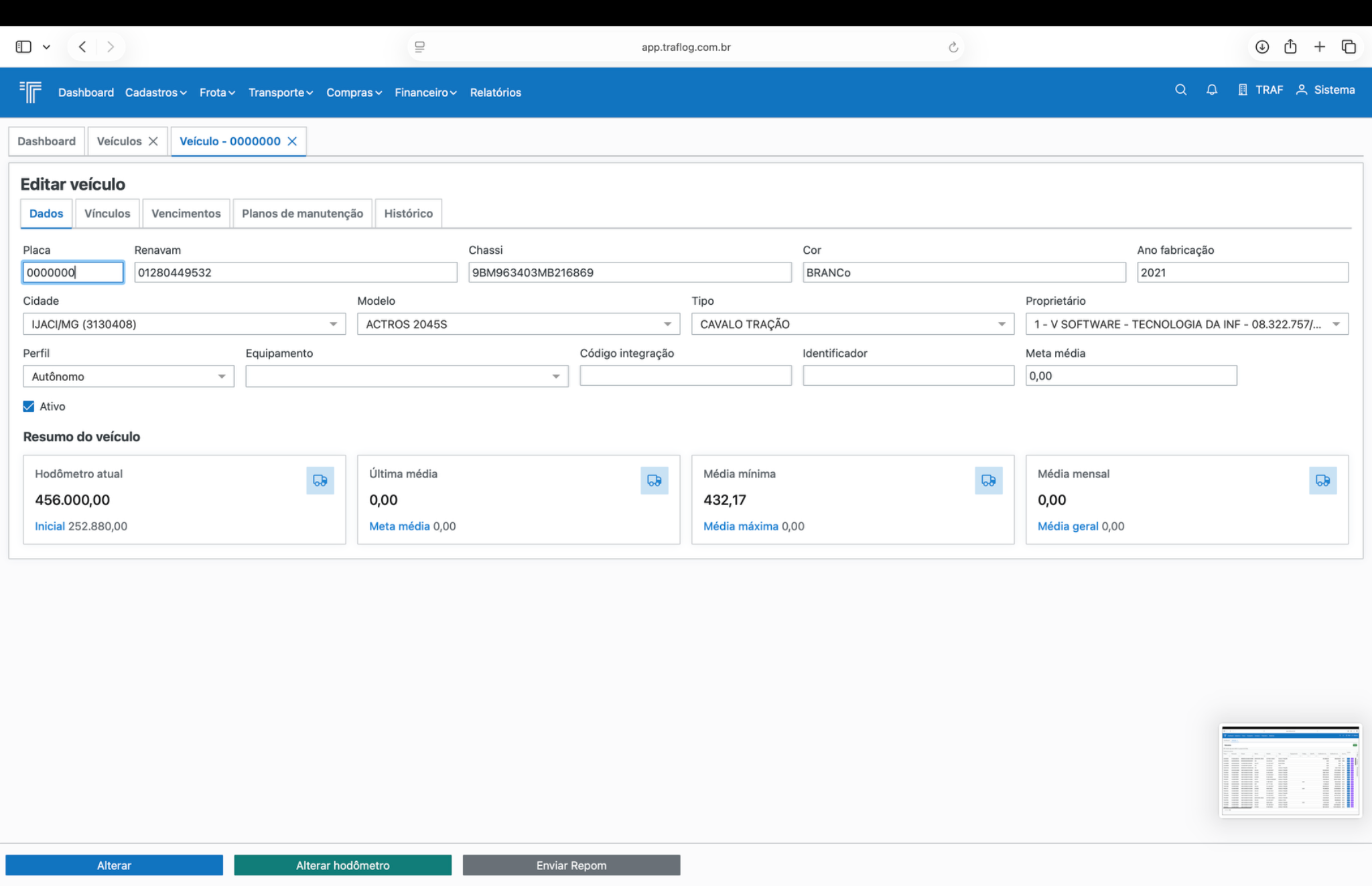
Task: Click browser reload page icon
Action: click(x=953, y=47)
